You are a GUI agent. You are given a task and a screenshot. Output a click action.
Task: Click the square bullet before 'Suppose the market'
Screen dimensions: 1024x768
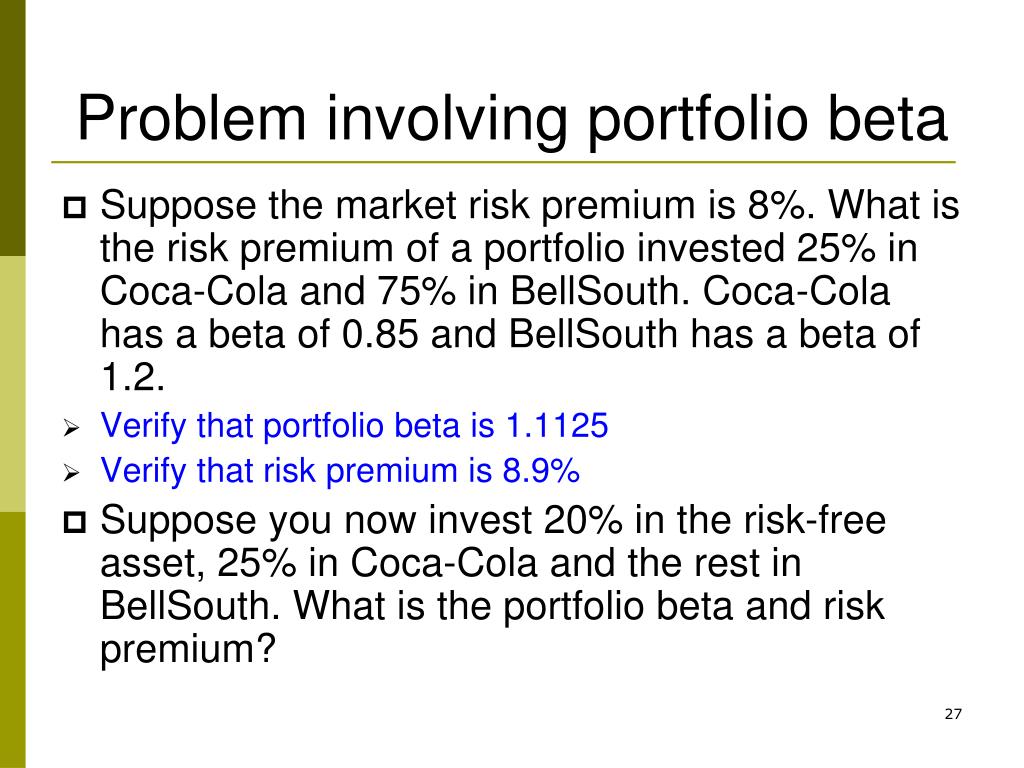(x=74, y=208)
